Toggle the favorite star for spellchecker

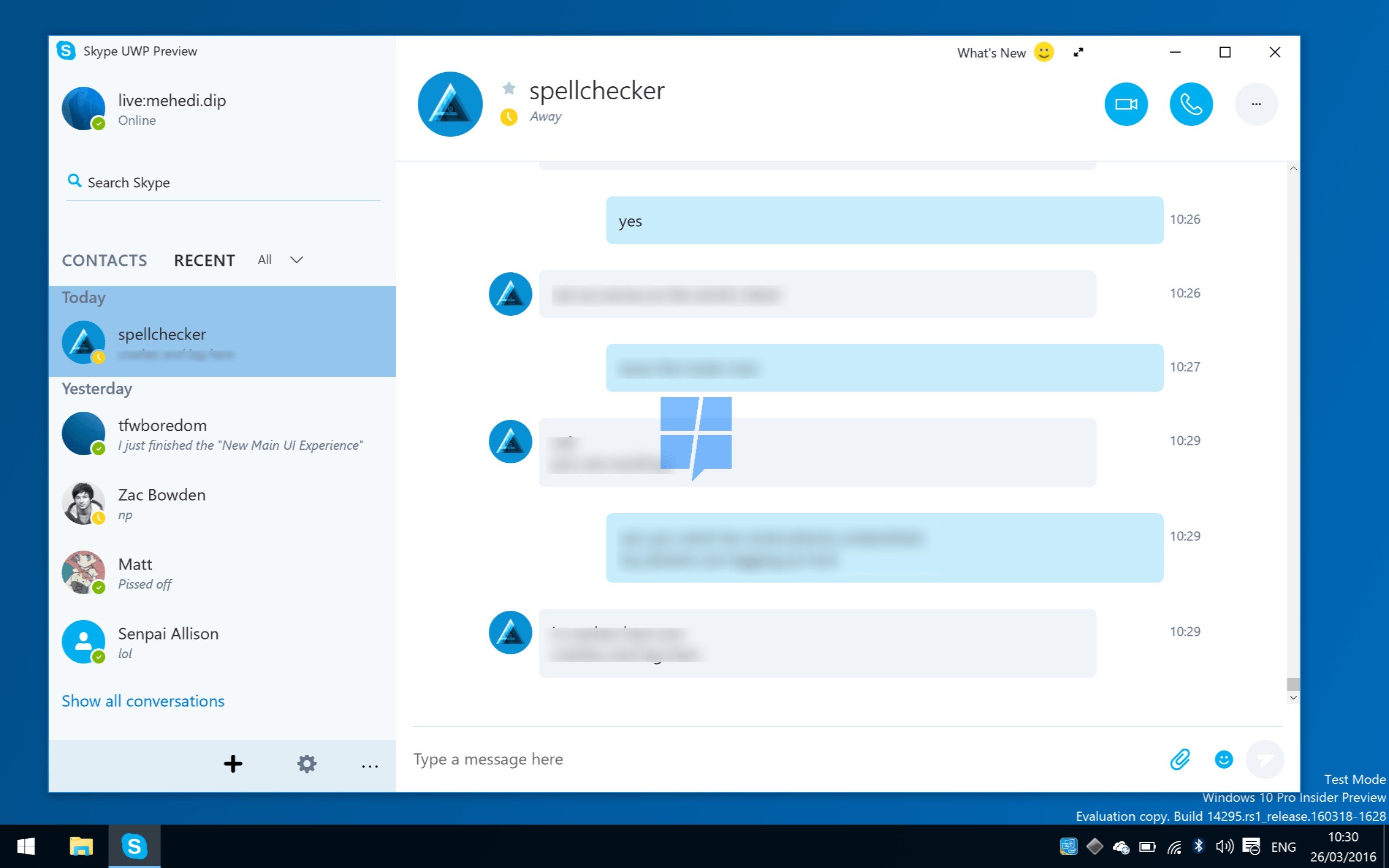coord(508,88)
